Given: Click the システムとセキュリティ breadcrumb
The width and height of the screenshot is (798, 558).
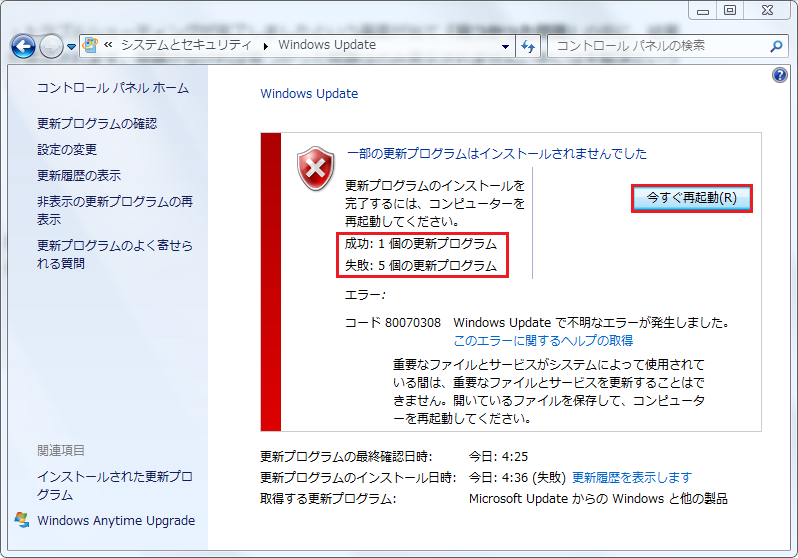Looking at the screenshot, I should point(186,45).
